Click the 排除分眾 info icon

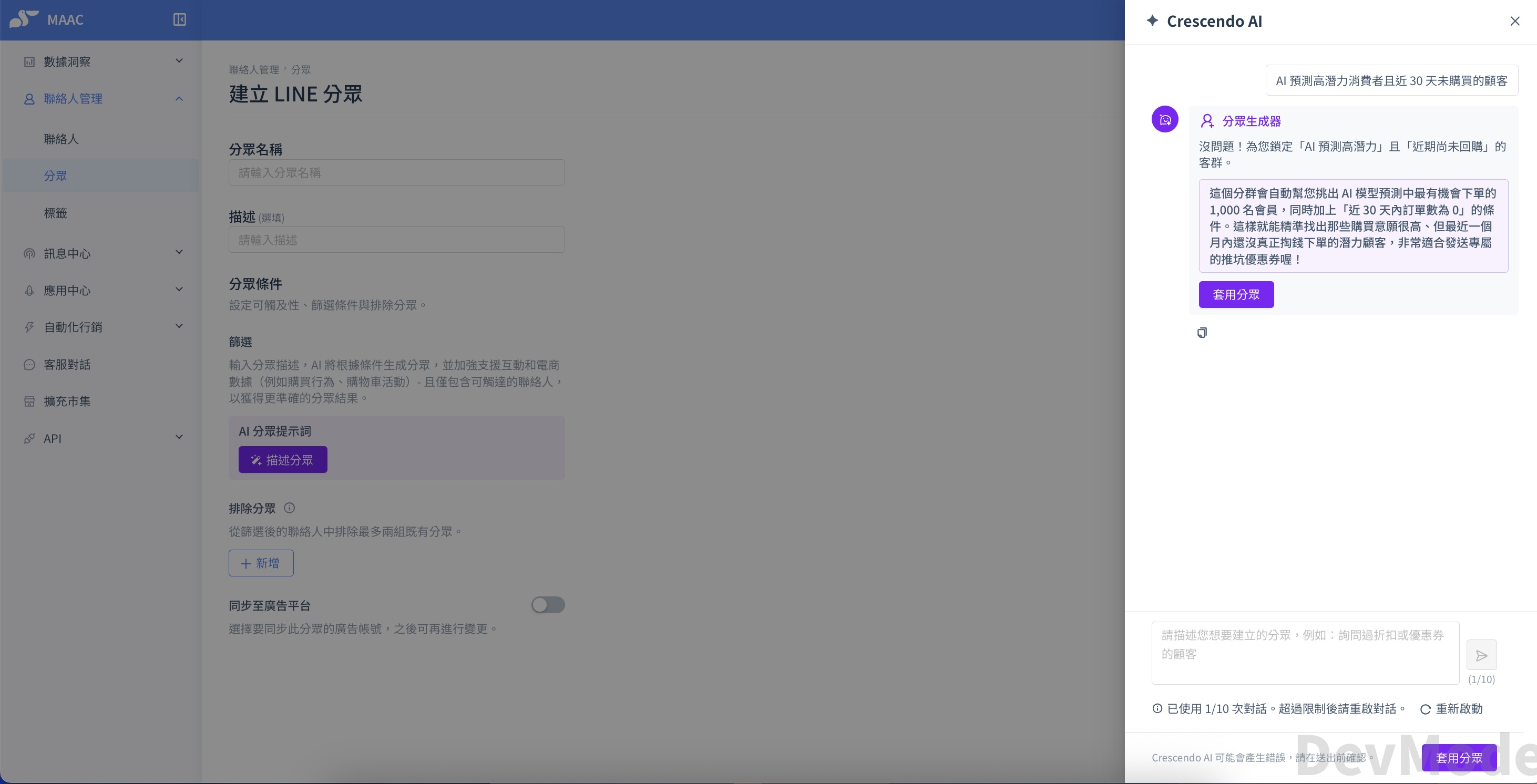[290, 508]
